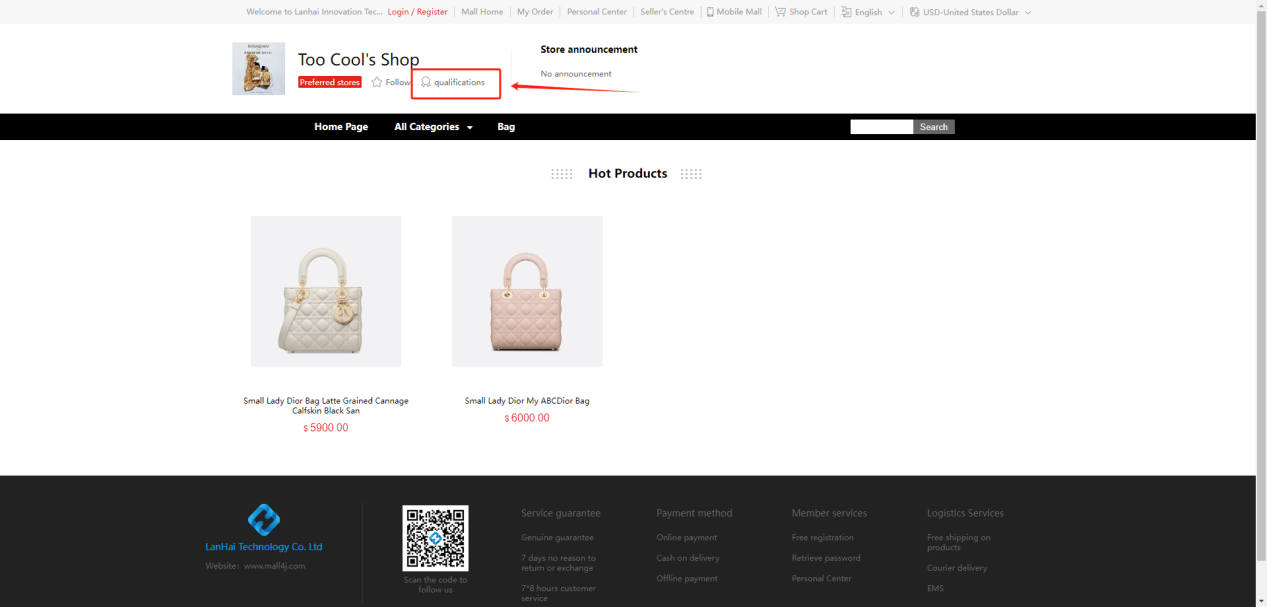Viewport: 1267px width, 607px height.
Task: Click the Store announcement heading
Action: [589, 49]
